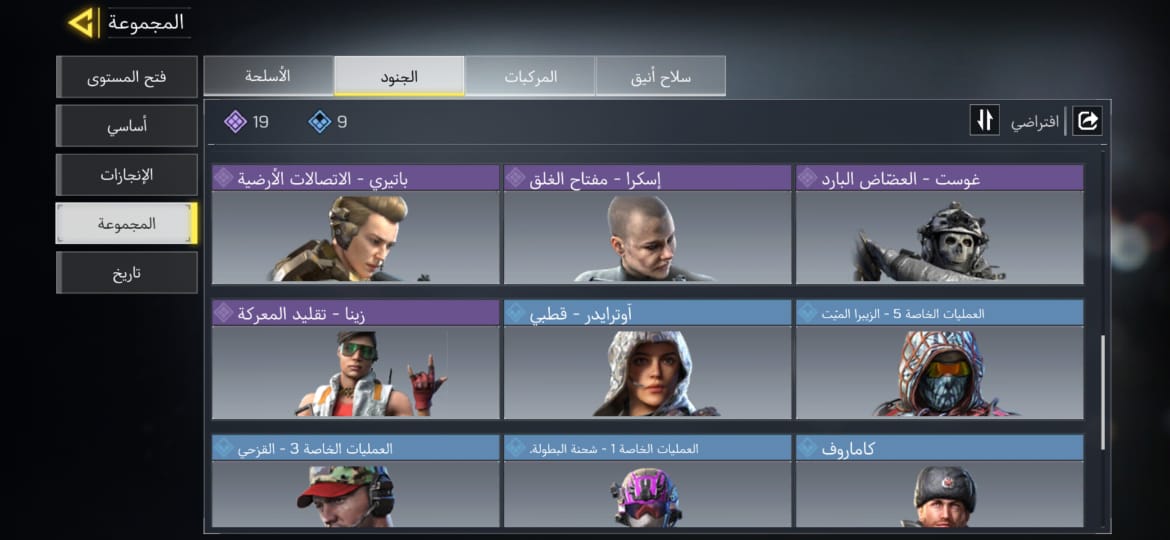Open the سلاح أنيق tab

coord(660,76)
